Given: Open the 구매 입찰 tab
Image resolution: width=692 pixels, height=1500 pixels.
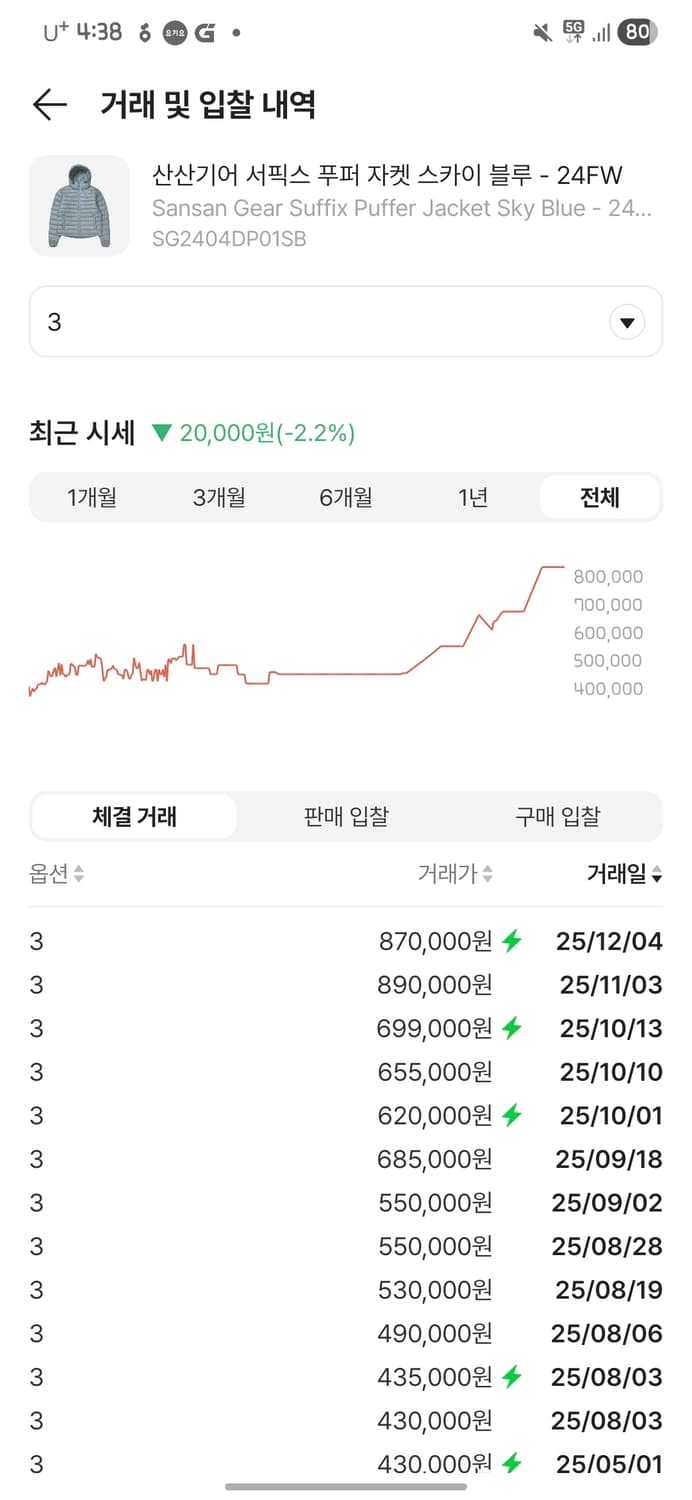Looking at the screenshot, I should pos(558,816).
